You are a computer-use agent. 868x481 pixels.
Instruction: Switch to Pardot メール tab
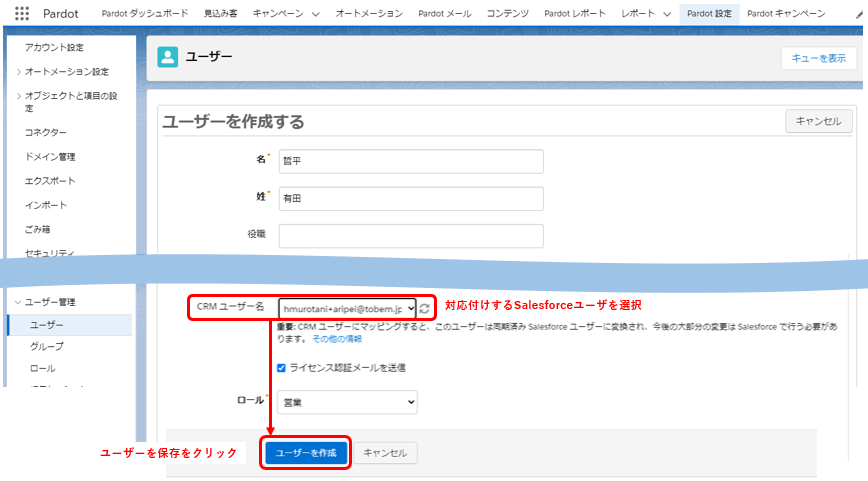click(445, 13)
